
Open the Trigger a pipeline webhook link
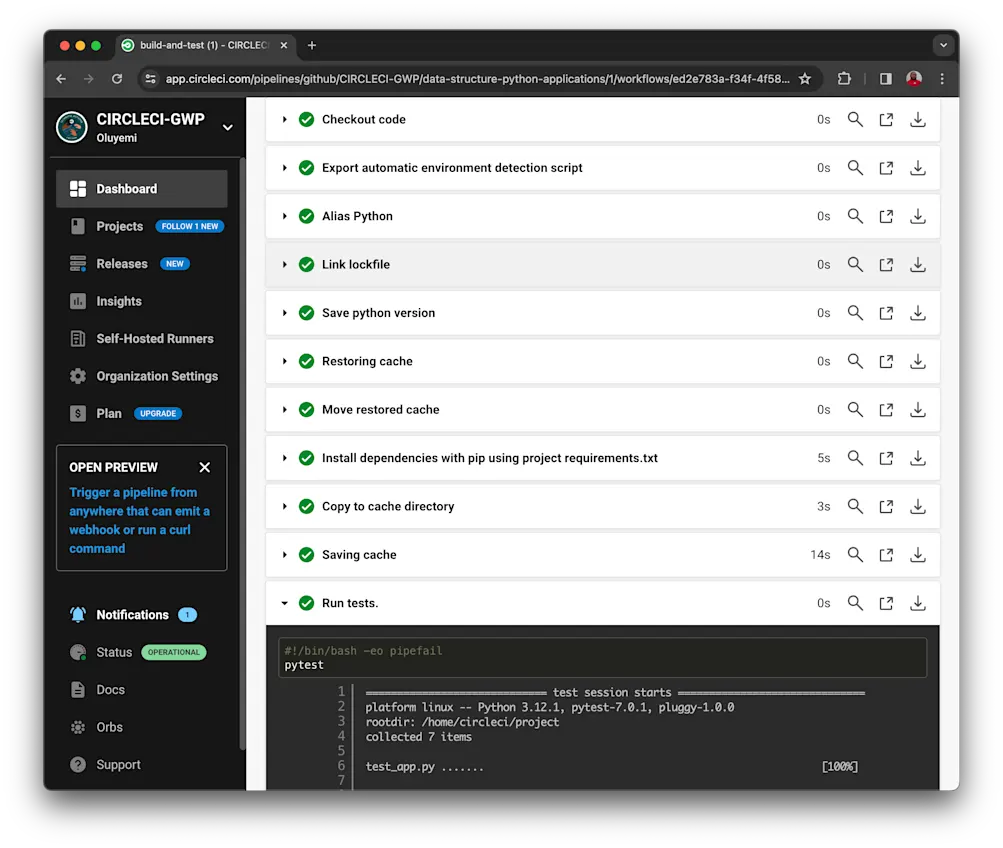point(138,520)
